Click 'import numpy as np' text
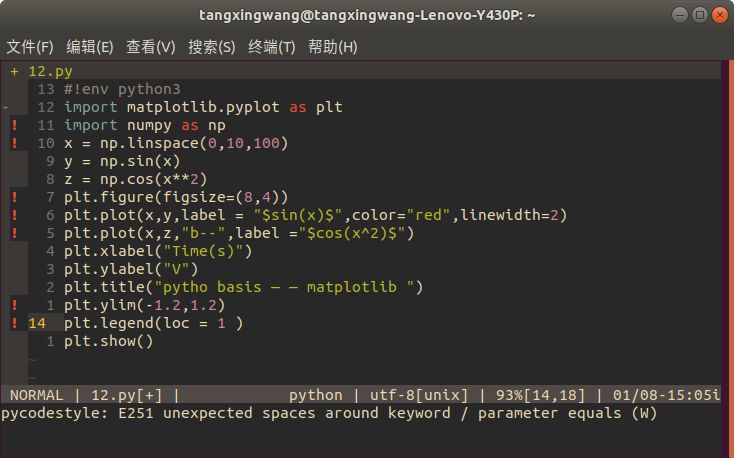Screen dimensions: 734x458 [145, 125]
